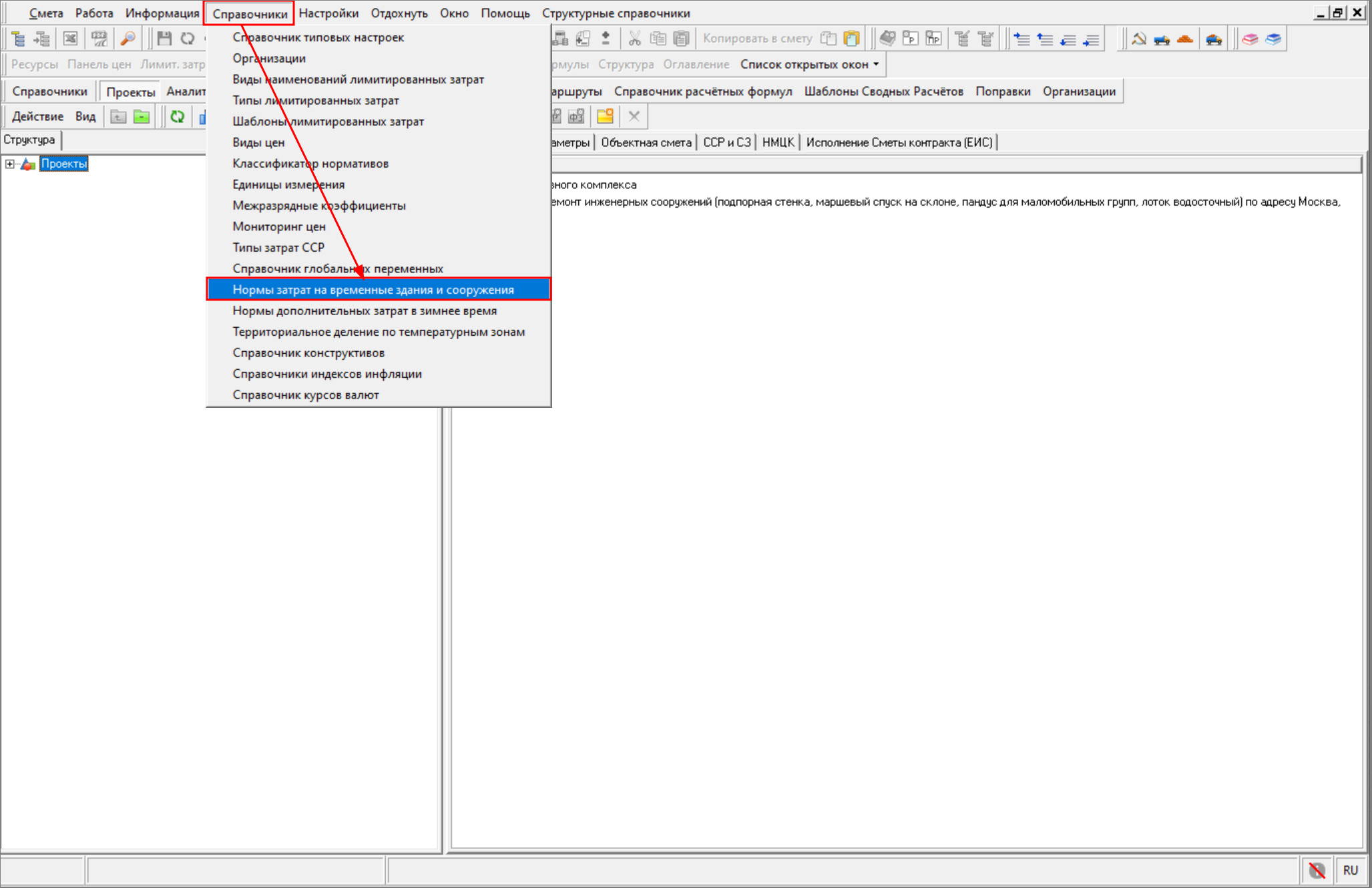Click the yellow paste clipboard icon
This screenshot has height=888, width=1372.
[851, 39]
